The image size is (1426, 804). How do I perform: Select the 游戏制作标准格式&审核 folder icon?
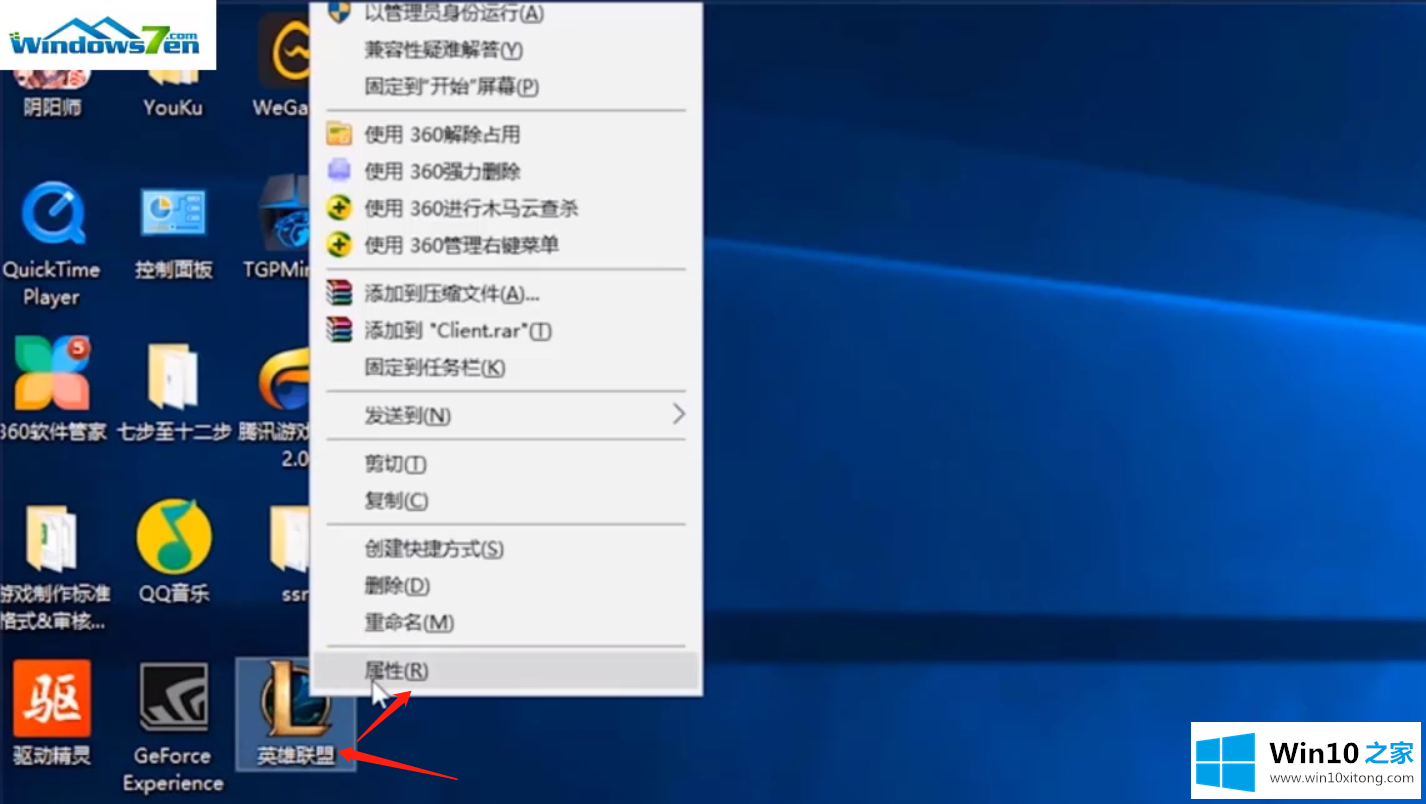53,567
